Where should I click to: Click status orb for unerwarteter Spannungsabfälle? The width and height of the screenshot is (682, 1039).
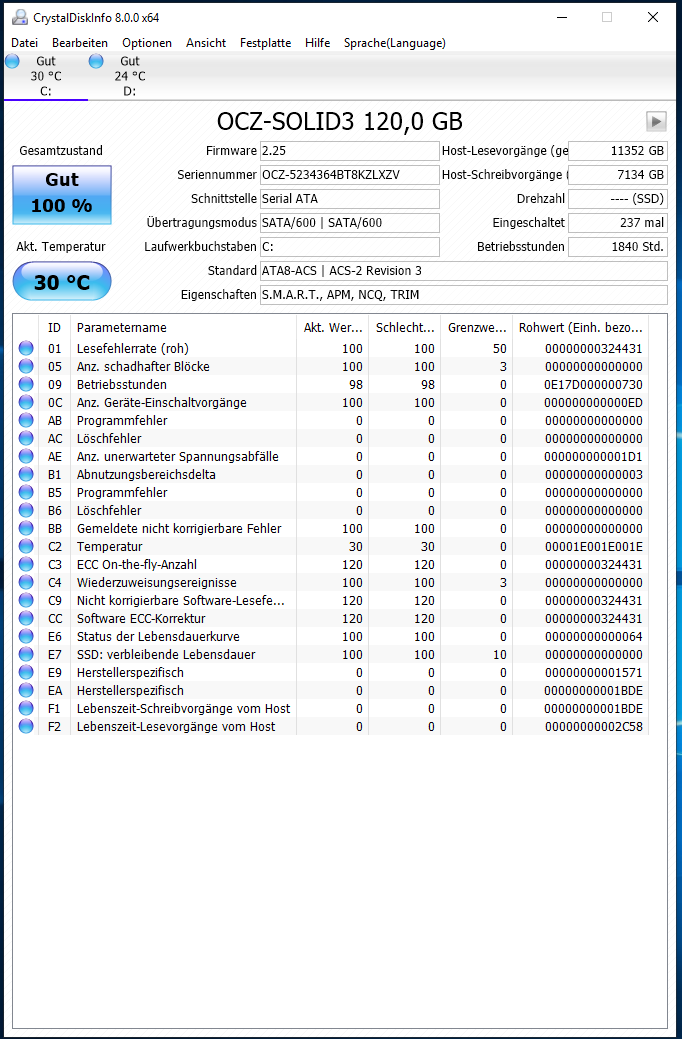tap(26, 456)
